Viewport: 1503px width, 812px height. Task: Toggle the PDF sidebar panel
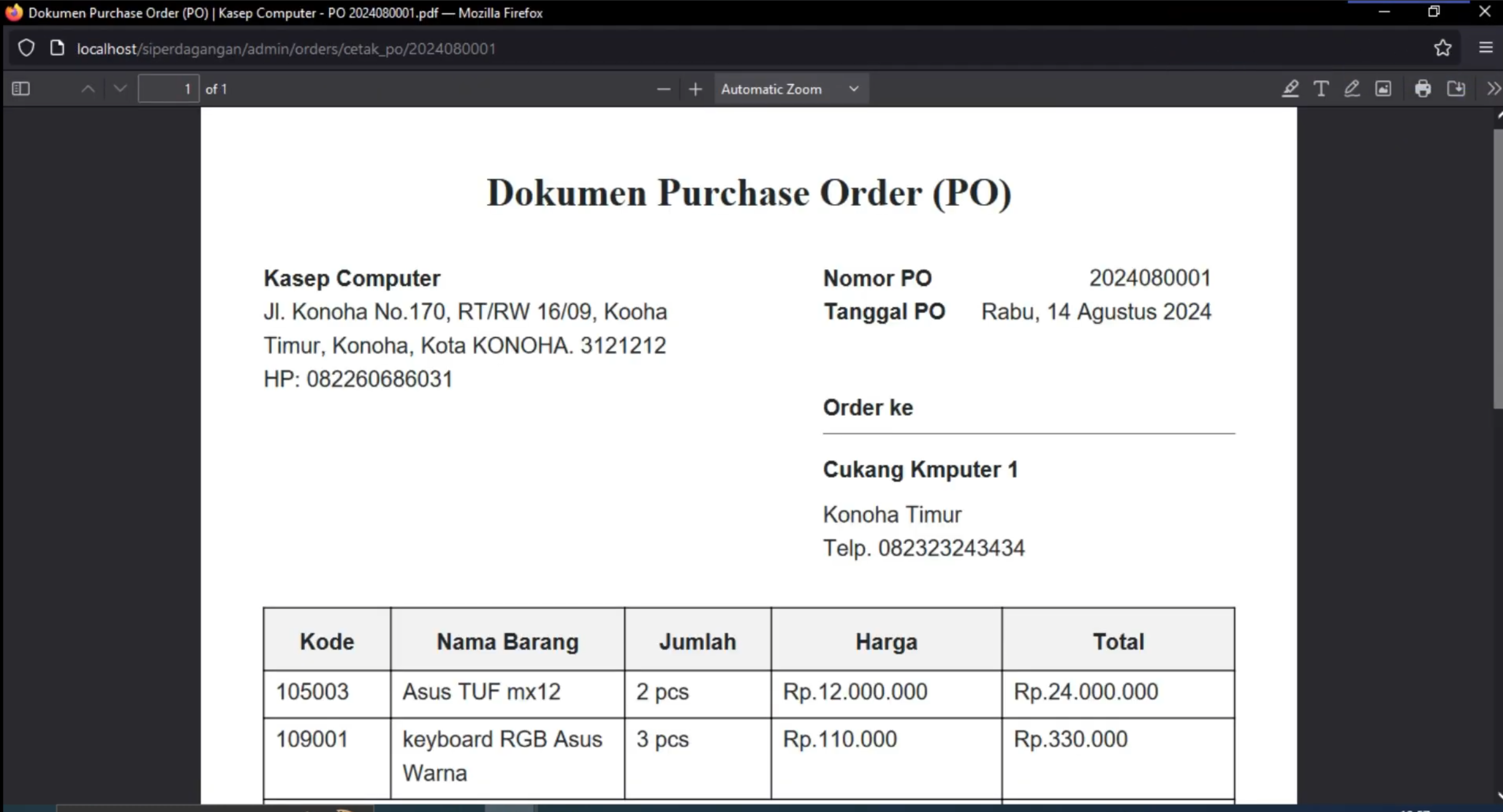(x=21, y=89)
